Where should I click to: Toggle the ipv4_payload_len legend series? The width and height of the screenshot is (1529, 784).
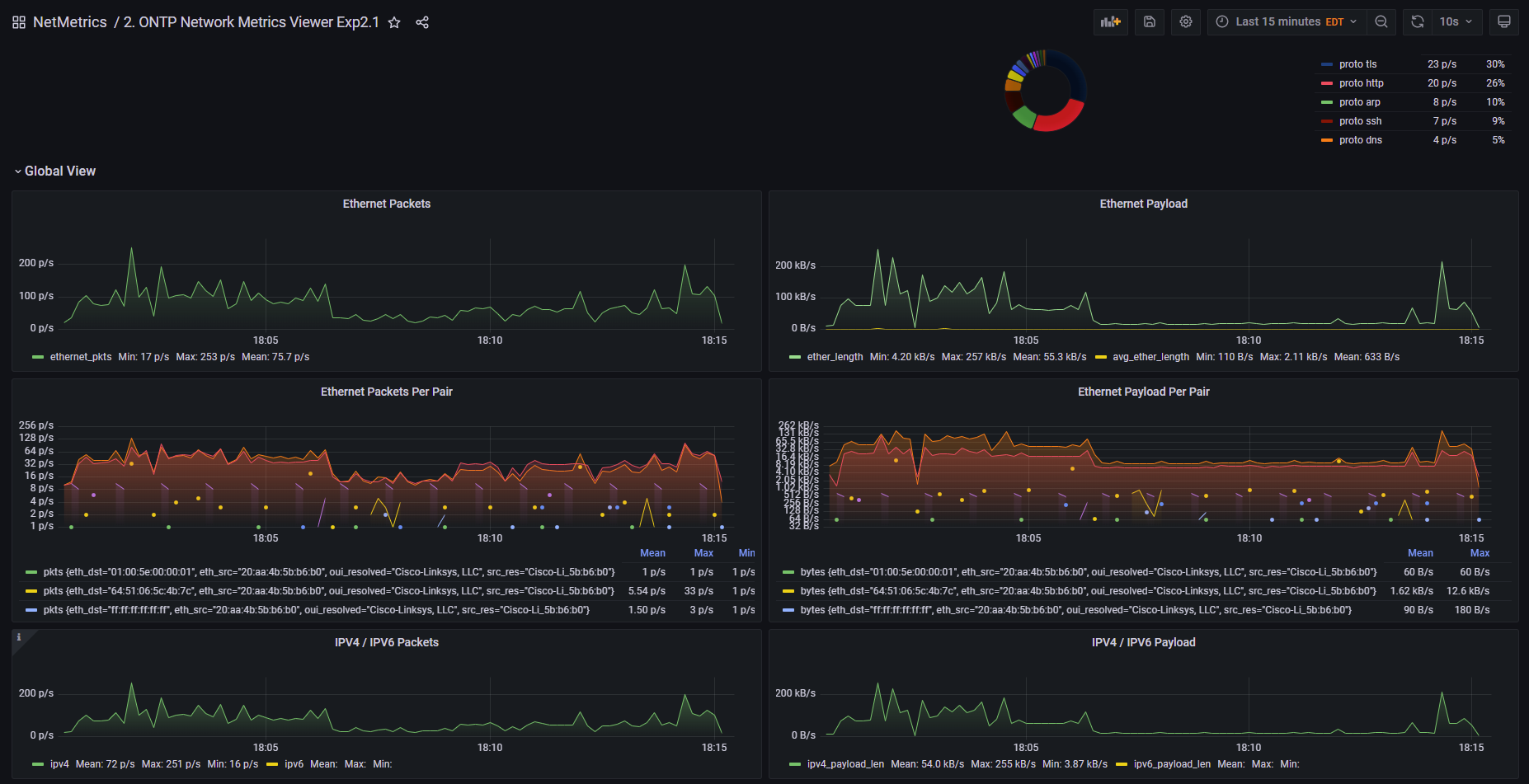(845, 764)
